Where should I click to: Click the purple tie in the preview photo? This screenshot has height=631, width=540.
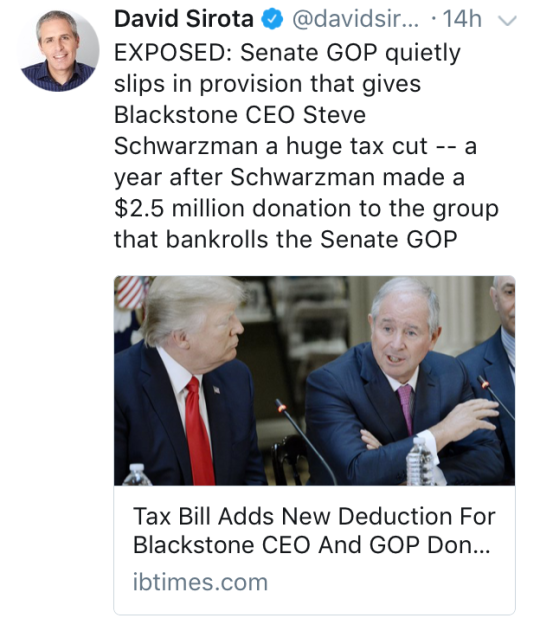click(406, 408)
